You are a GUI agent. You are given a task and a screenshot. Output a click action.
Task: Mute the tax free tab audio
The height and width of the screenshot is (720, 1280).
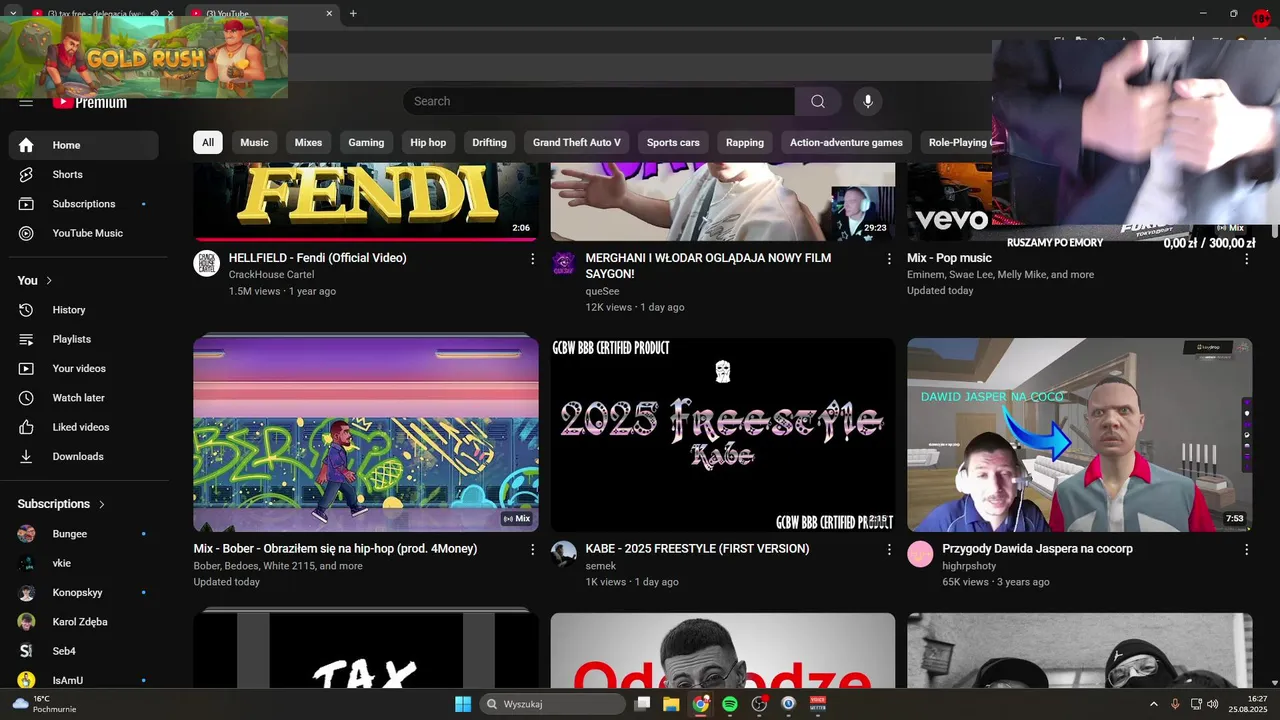pyautogui.click(x=154, y=14)
